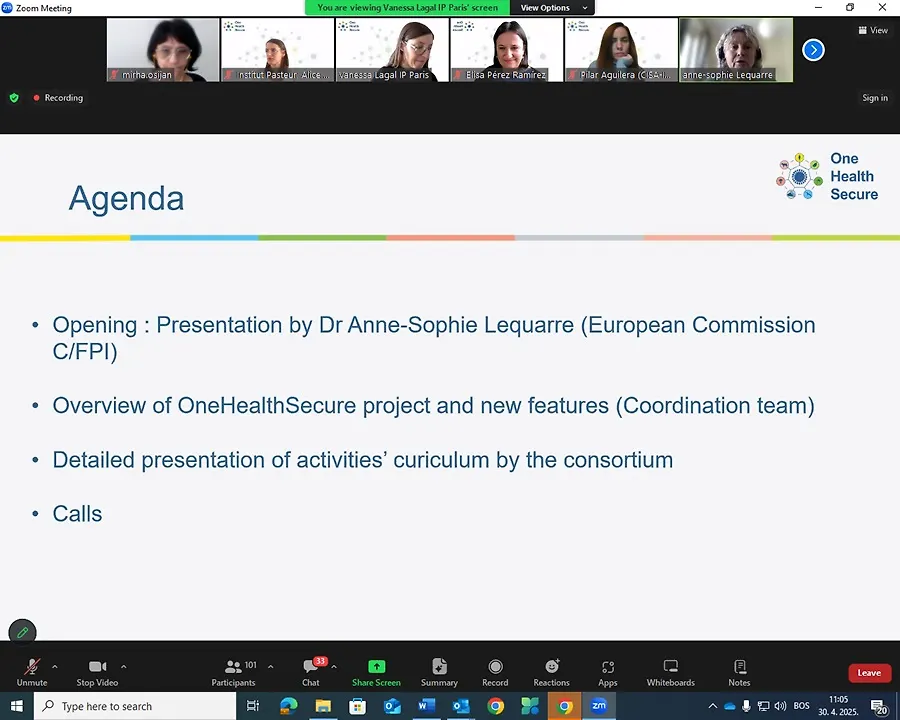Expand video options arrow beside Stop Video

[x=124, y=666]
